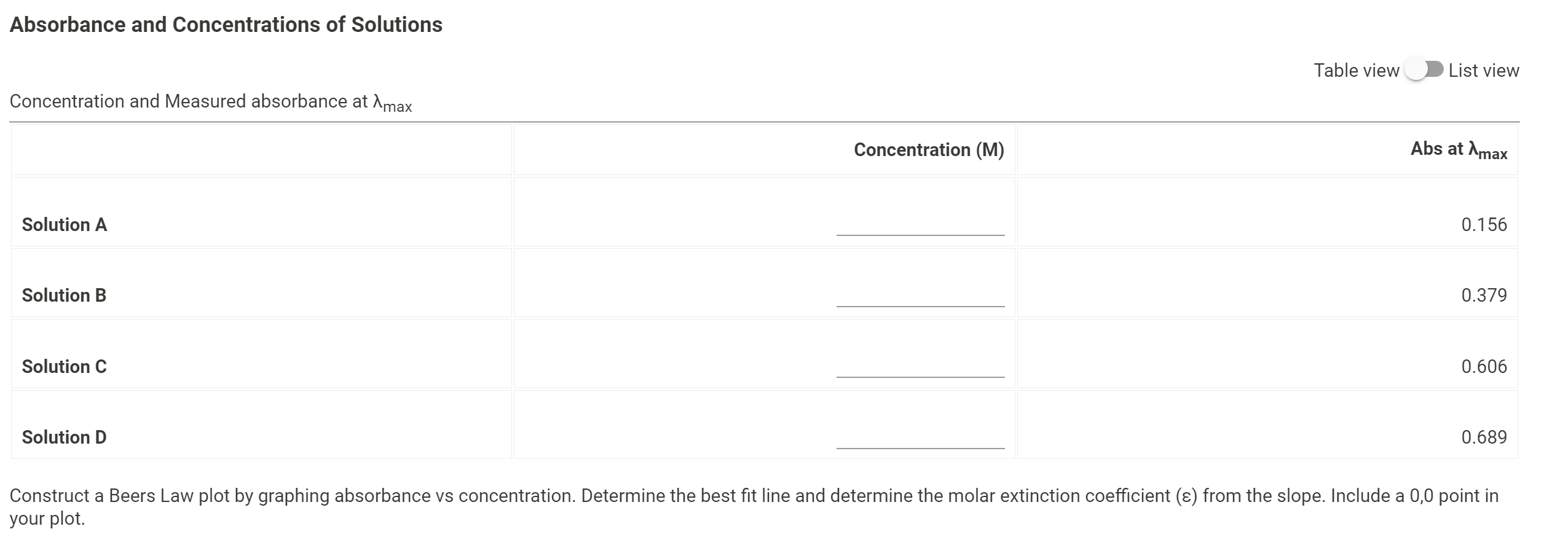
Task: Switch the display to List view
Action: click(x=1483, y=70)
